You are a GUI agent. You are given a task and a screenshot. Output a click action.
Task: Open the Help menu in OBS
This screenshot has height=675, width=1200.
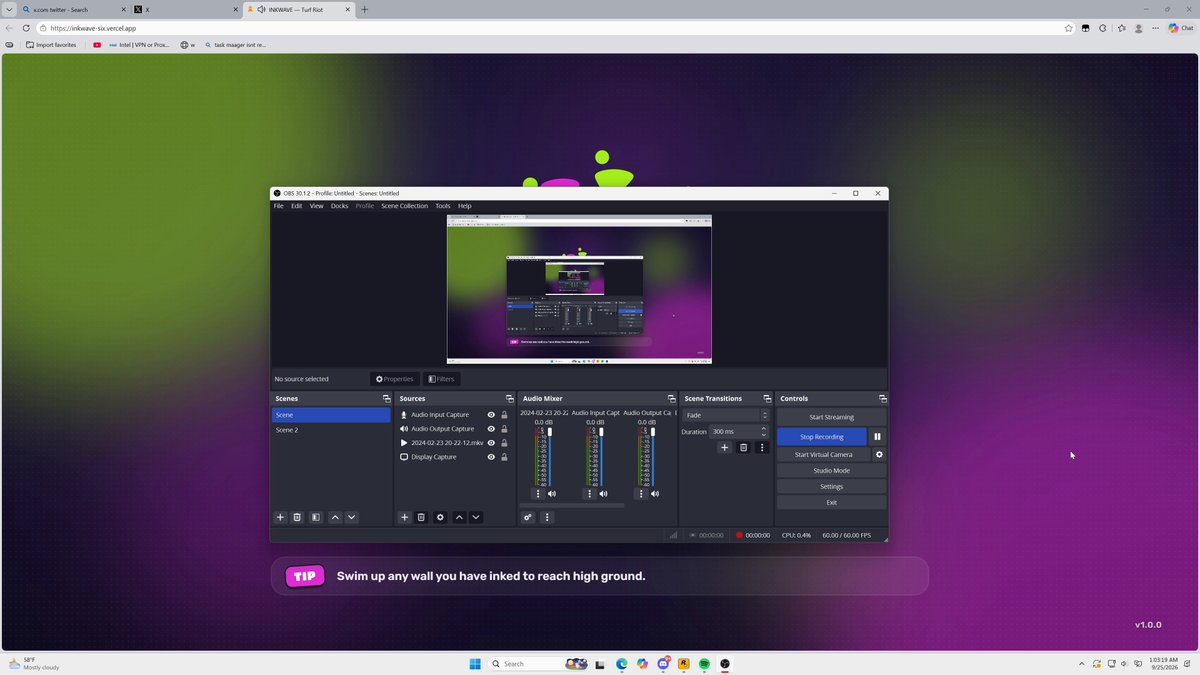(465, 206)
